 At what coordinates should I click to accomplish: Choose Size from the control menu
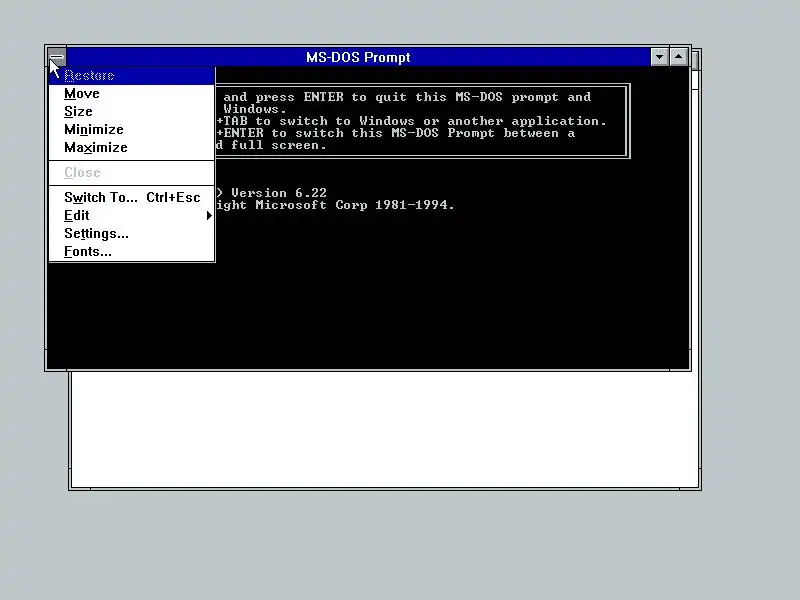132,112
